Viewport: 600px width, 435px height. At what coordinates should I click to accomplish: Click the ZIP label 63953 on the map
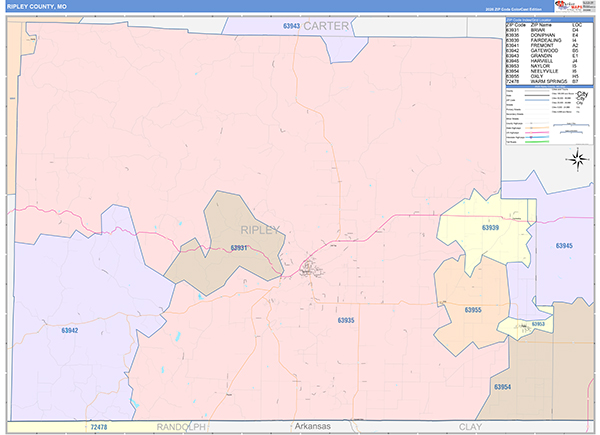click(x=538, y=324)
